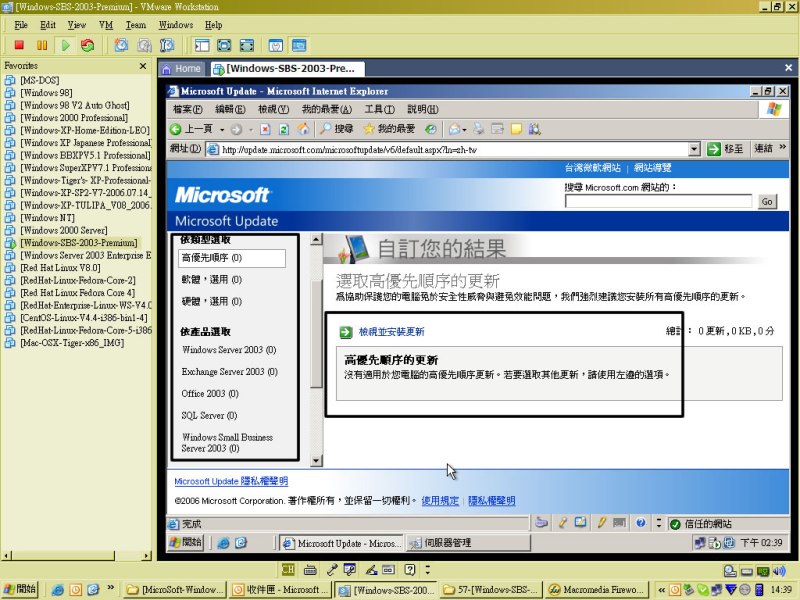Screen dimensions: 800x600
Task: Select [Mac-OSX-Tiger-x86_IMG] in Favorites
Action: [72, 343]
